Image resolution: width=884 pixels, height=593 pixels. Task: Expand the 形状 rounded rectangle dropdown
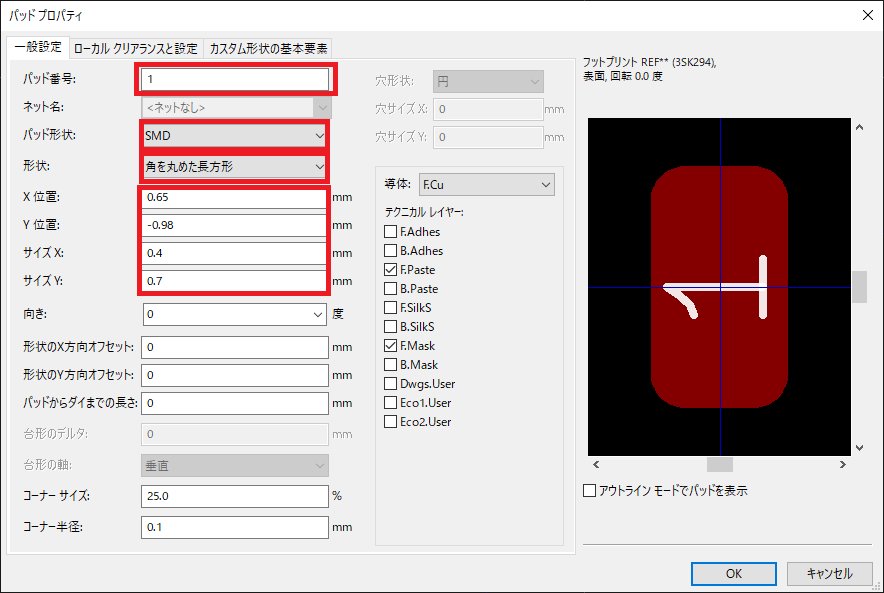click(x=235, y=166)
